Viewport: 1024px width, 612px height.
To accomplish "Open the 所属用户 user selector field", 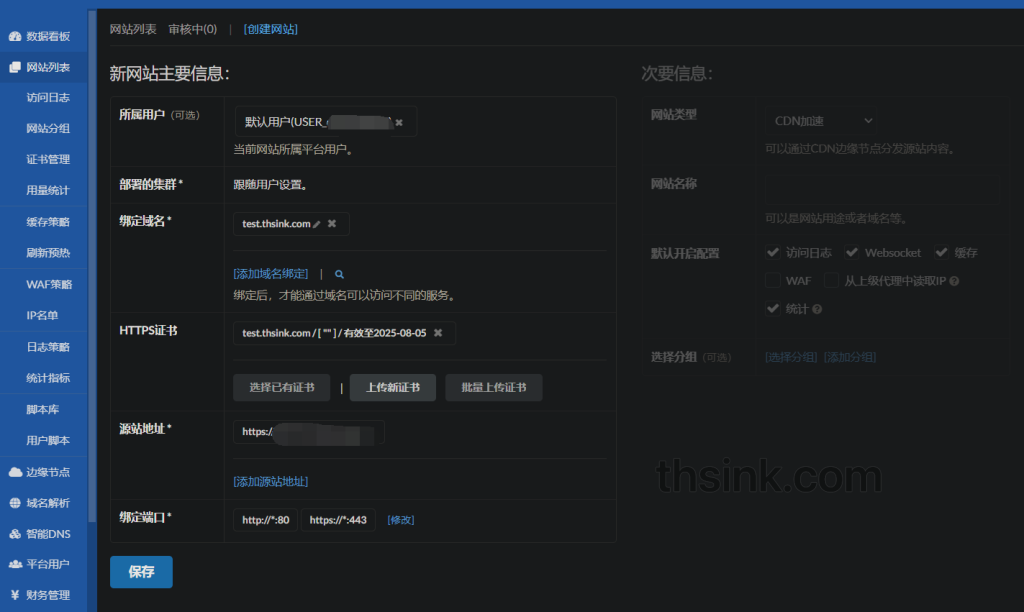I will tap(325, 121).
